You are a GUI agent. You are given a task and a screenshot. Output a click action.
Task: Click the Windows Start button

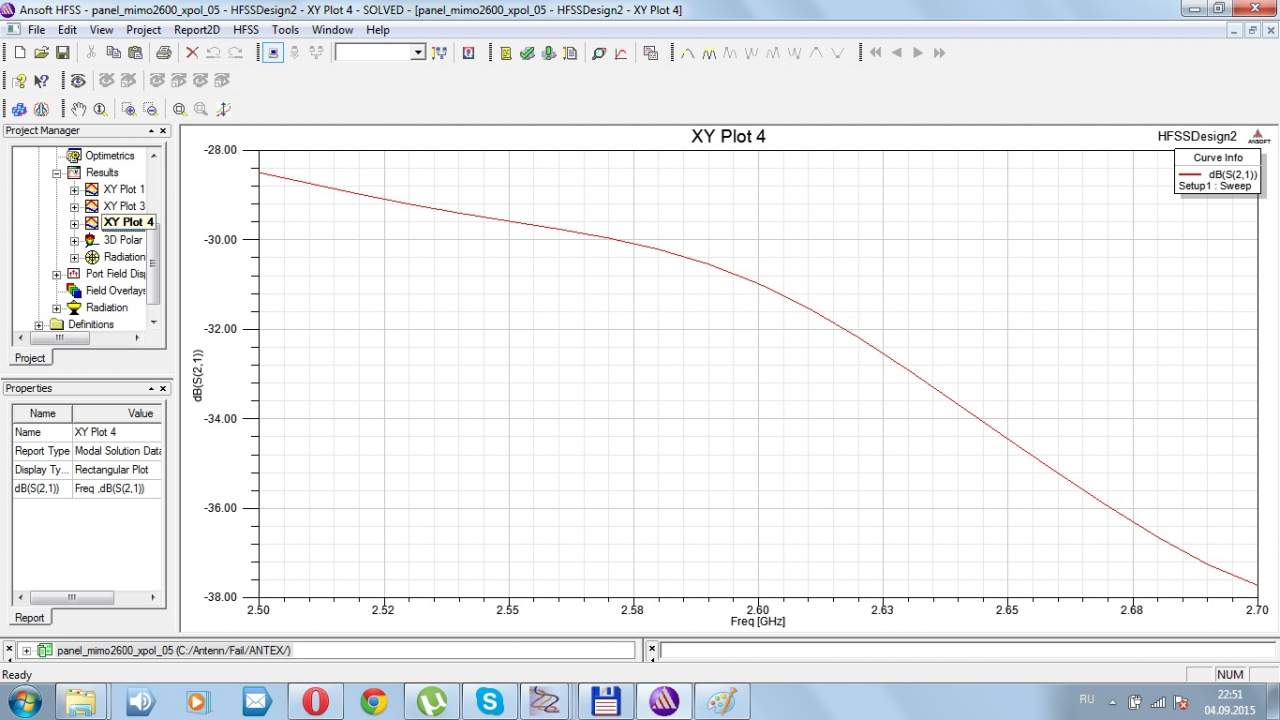[x=24, y=701]
